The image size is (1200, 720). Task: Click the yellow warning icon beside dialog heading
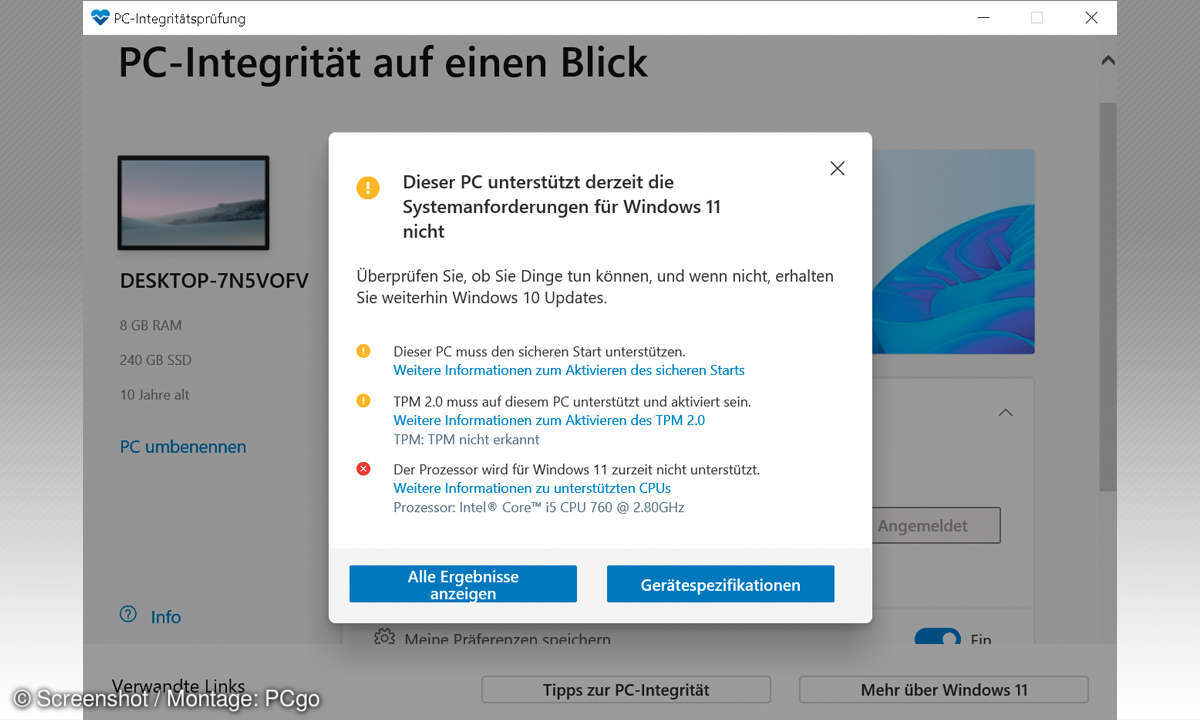point(368,187)
